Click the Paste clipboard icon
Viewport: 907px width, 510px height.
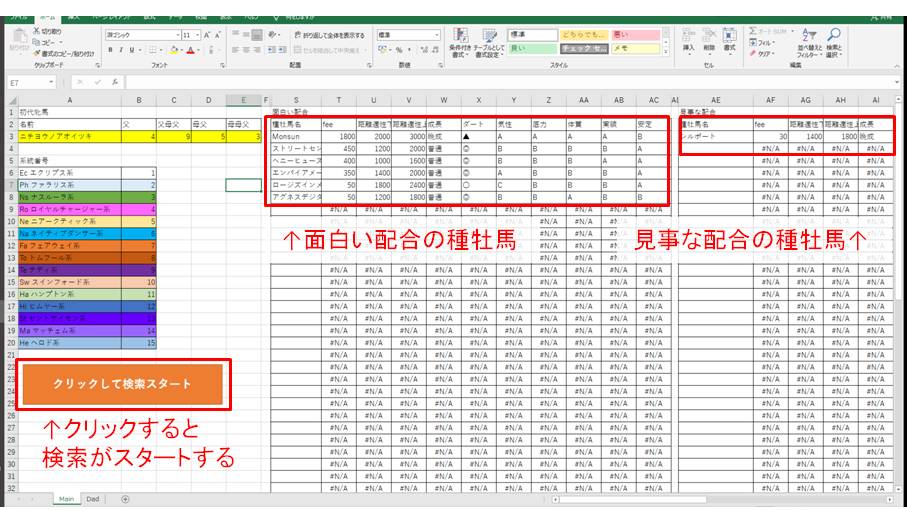tap(20, 36)
